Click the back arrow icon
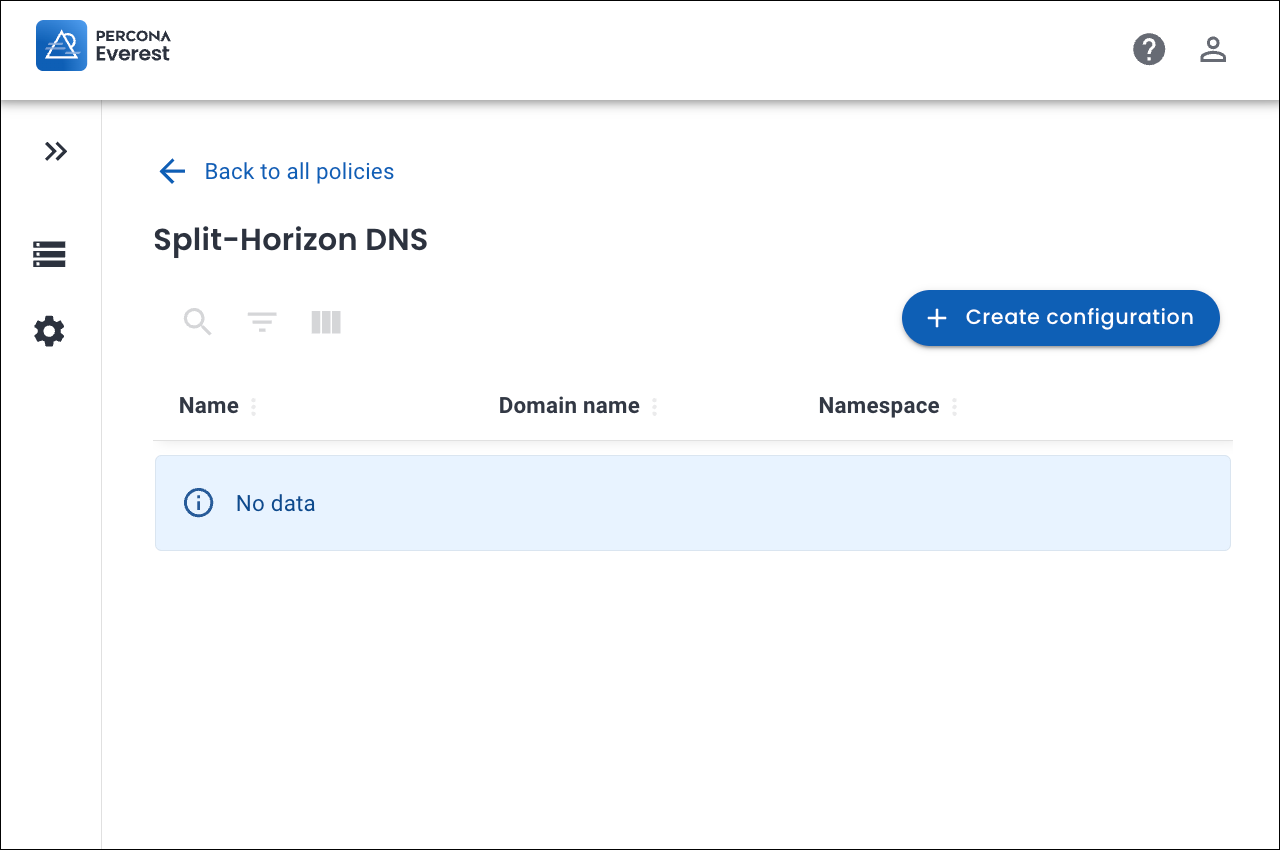Screen dimensions: 1280x850 pos(172,172)
